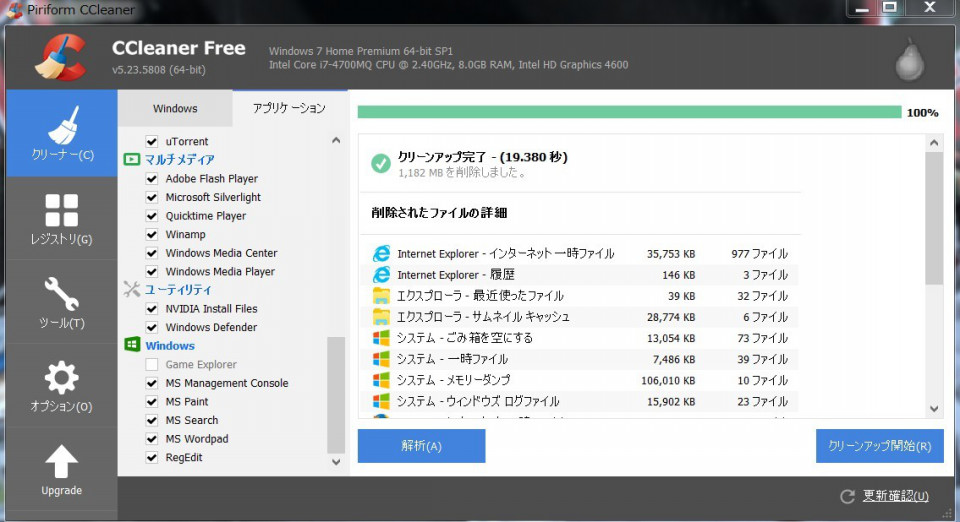Switch to the Windows tab
The height and width of the screenshot is (522, 960).
(x=175, y=108)
